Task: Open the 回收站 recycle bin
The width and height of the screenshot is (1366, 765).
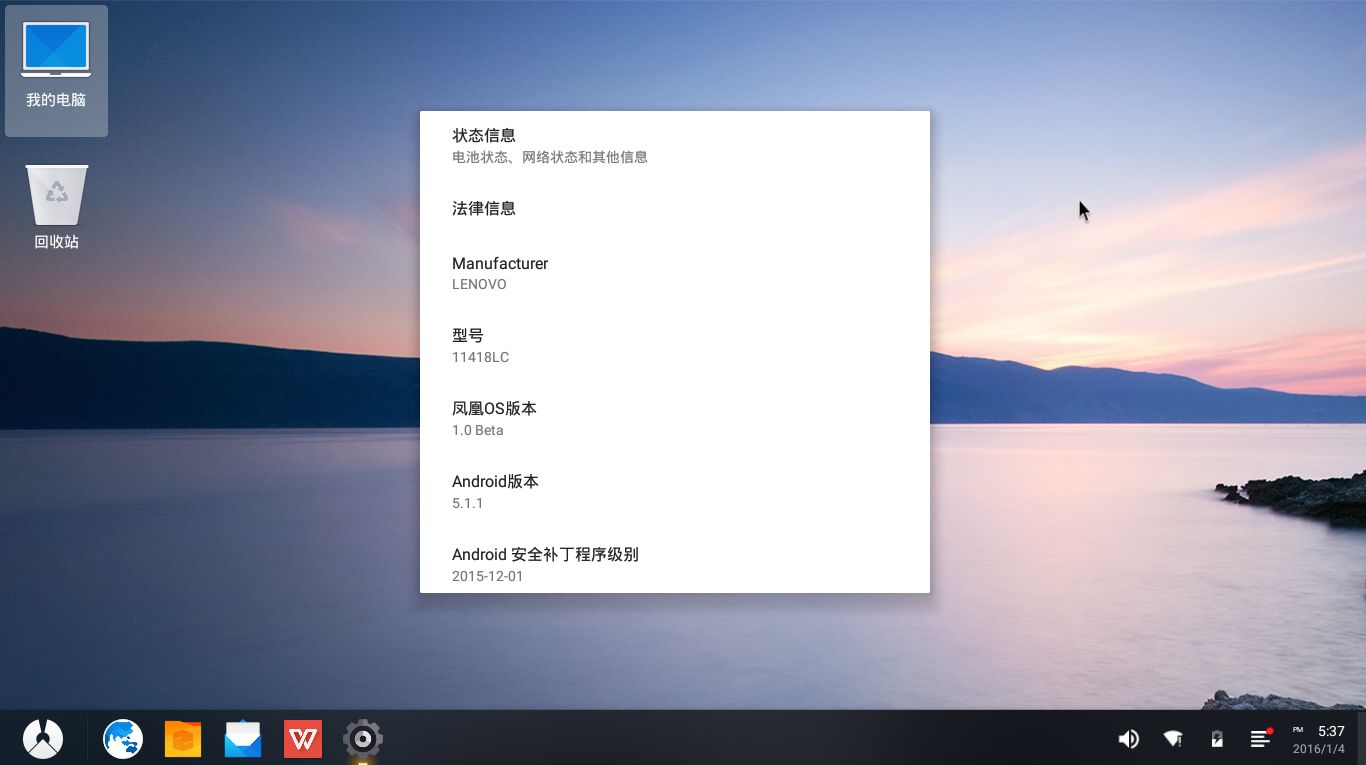Action: pos(56,207)
